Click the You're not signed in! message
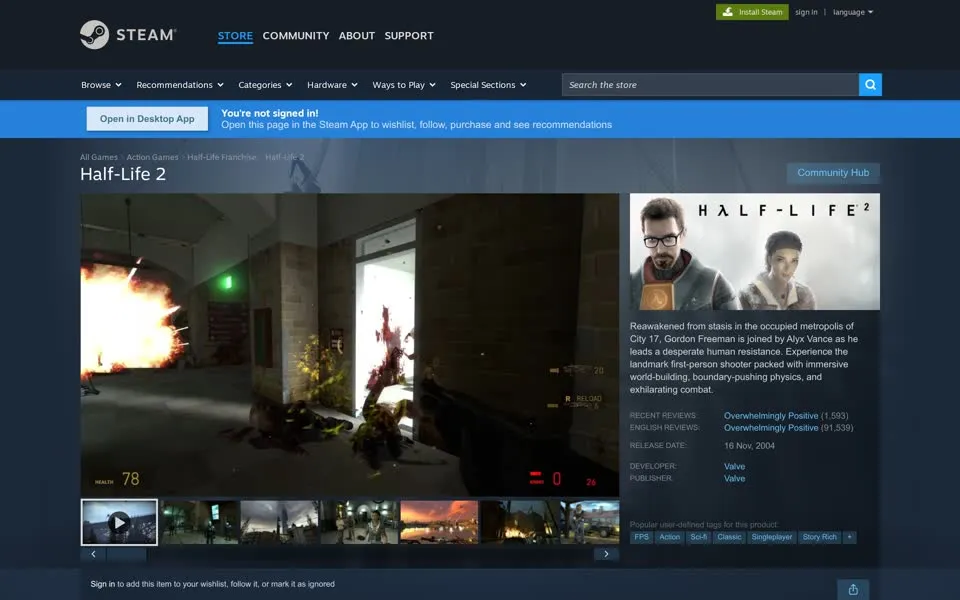Viewport: 960px width, 600px height. tap(269, 113)
